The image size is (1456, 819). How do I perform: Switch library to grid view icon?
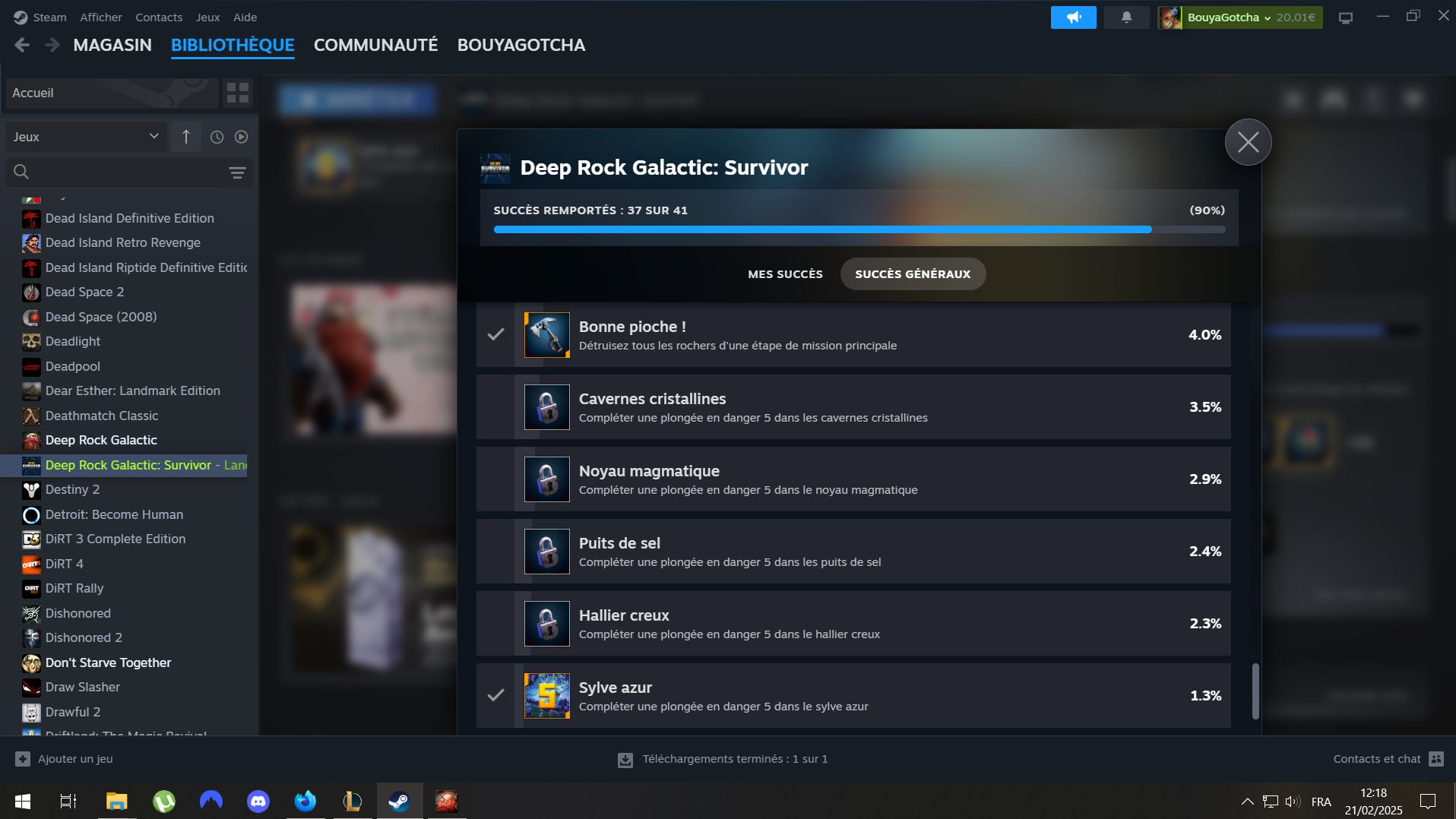pyautogui.click(x=238, y=93)
